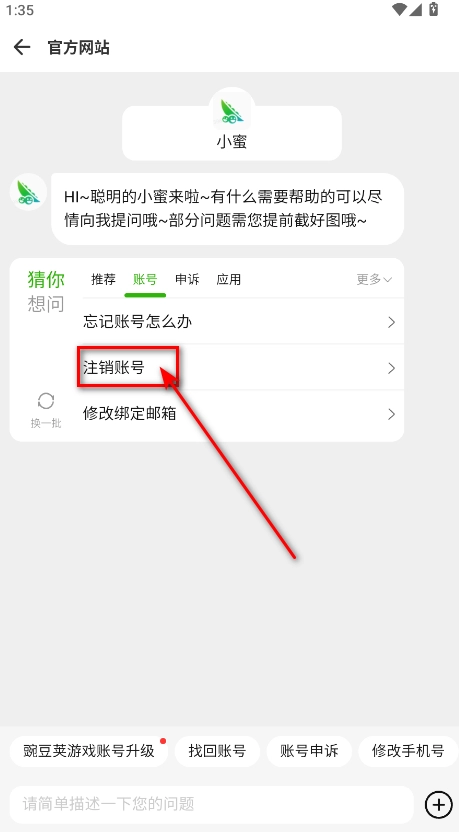
Task: Open chevron for 修改绑定邮箱
Action: (392, 414)
